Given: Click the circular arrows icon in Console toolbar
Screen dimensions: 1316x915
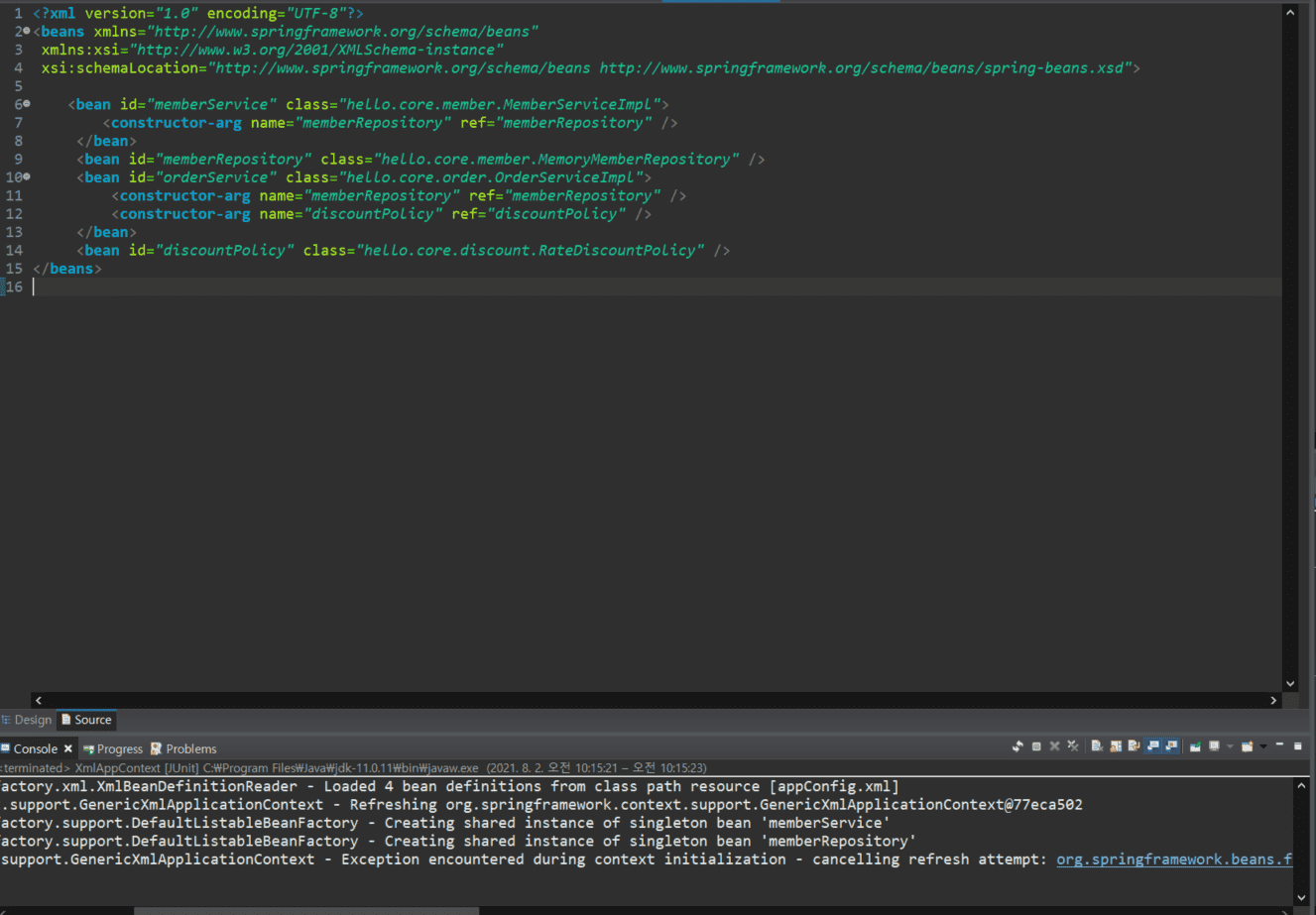Looking at the screenshot, I should tap(1017, 746).
